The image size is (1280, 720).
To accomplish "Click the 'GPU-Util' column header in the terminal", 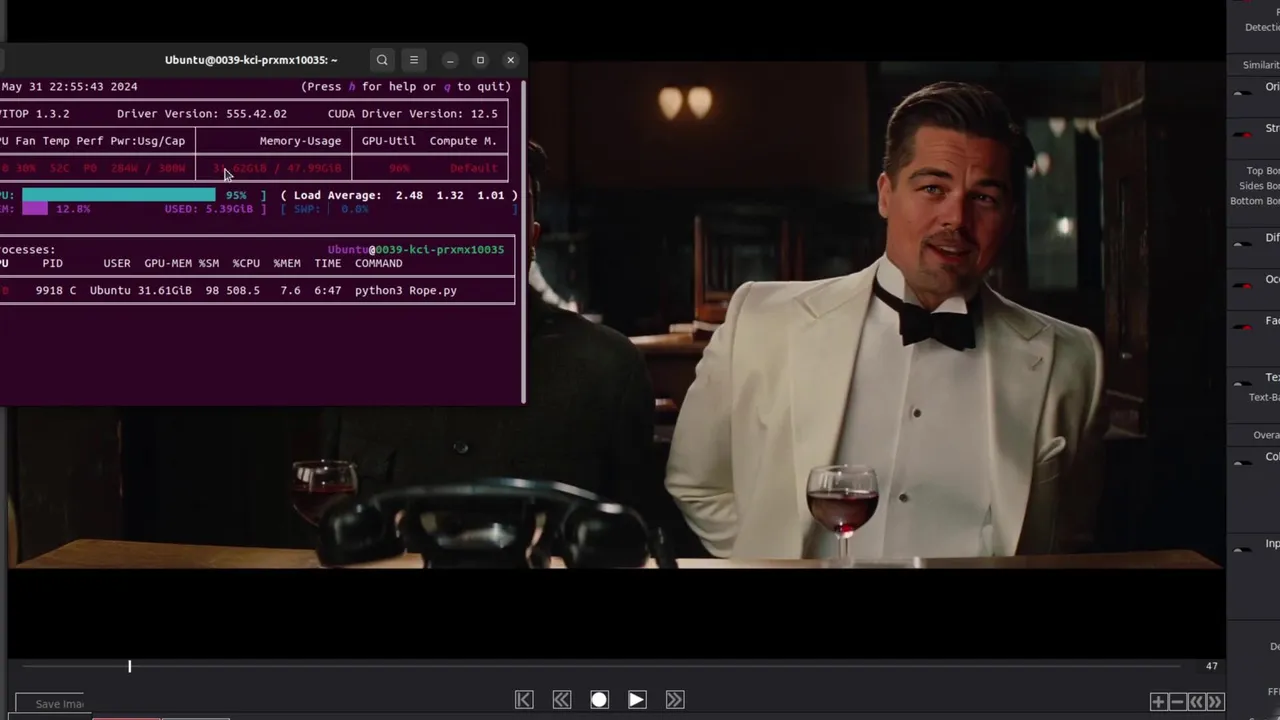I will (x=388, y=141).
